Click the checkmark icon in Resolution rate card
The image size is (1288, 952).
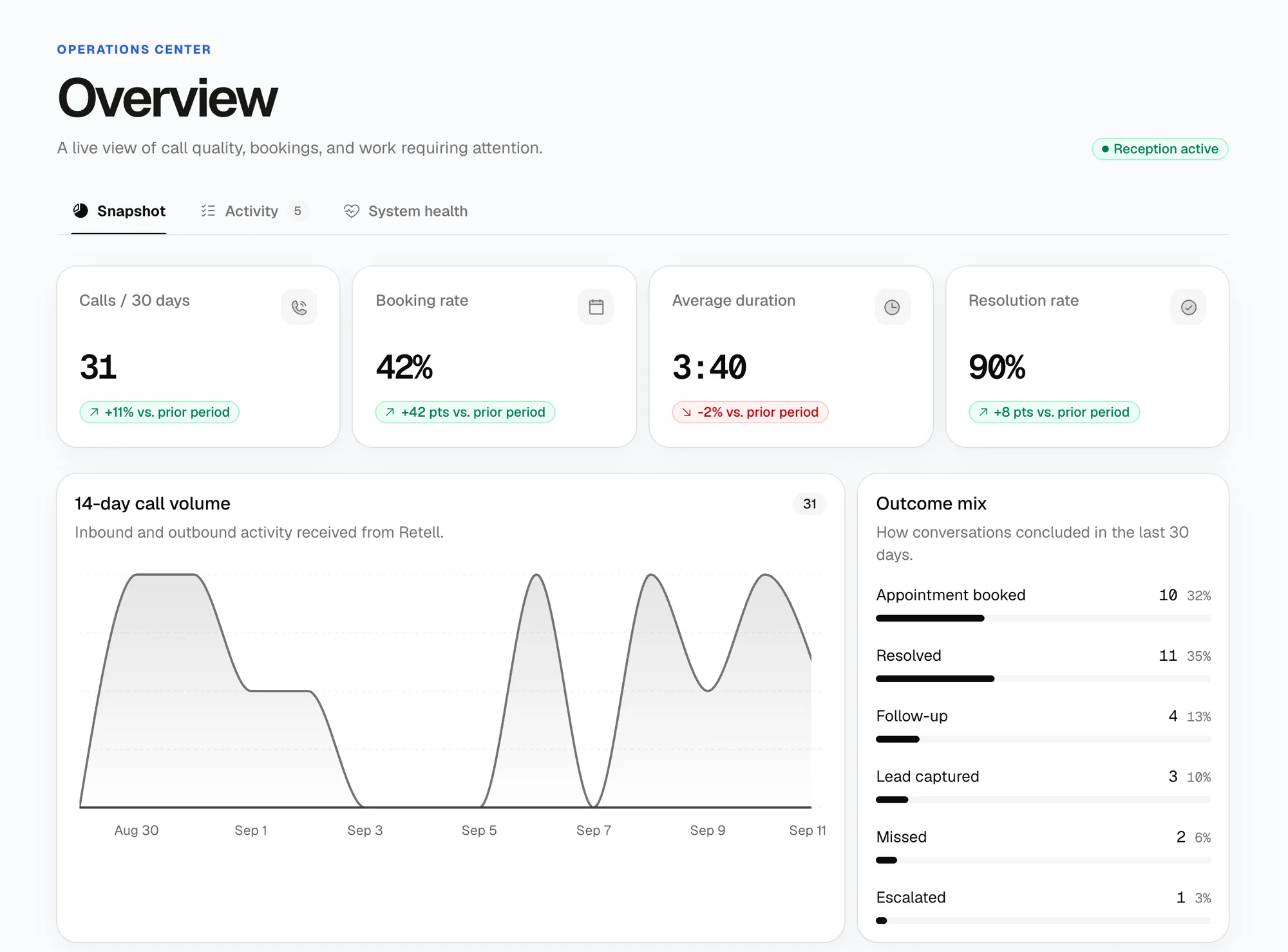coord(1188,307)
